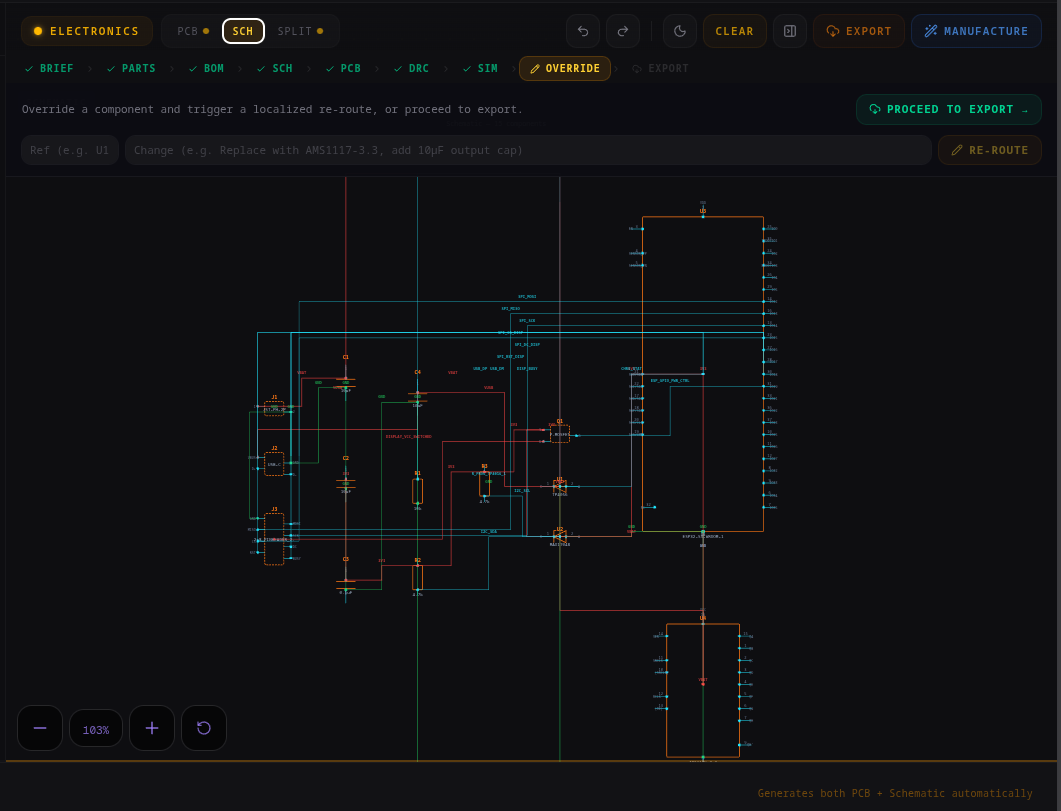The image size is (1061, 811).
Task: Click the redo arrow icon
Action: tap(623, 31)
